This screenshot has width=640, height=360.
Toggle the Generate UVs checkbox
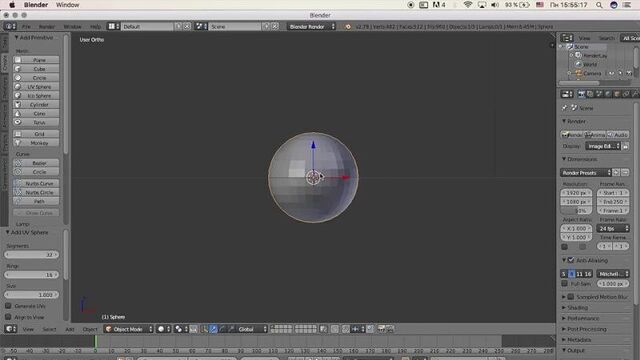[x=8, y=306]
